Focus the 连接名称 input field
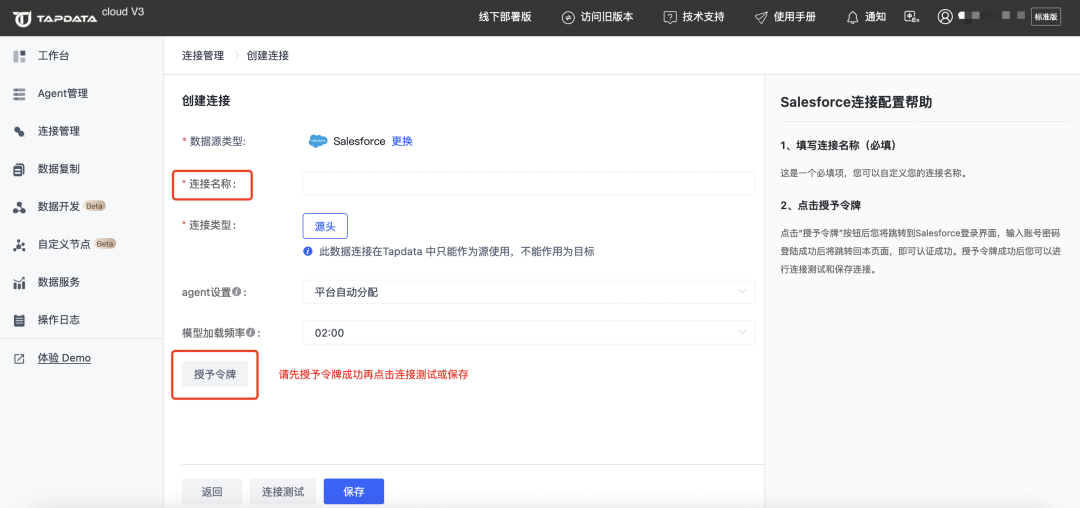1080x508 pixels. [x=529, y=184]
